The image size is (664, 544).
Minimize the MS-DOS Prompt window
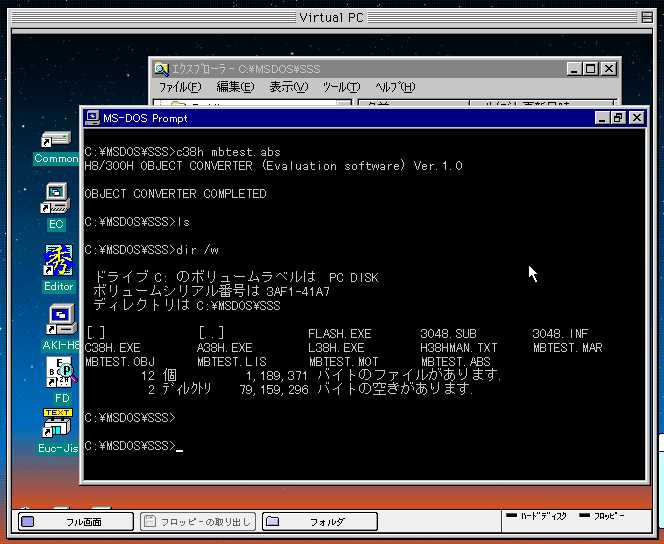coord(602,118)
